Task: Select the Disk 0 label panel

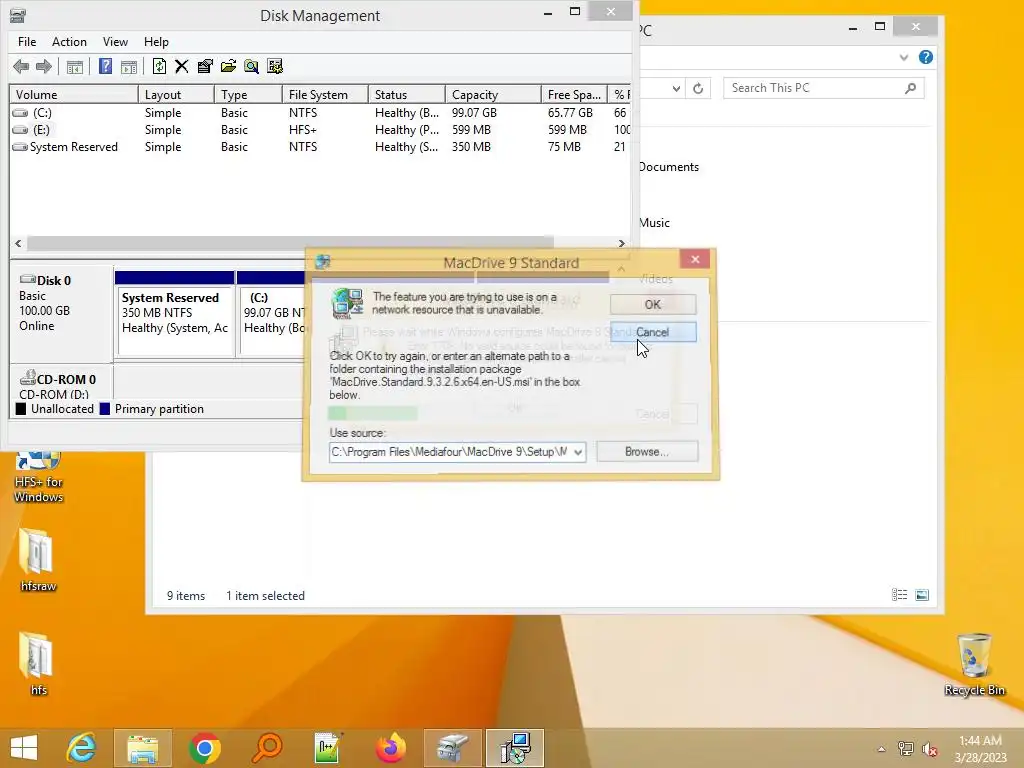Action: click(x=61, y=313)
